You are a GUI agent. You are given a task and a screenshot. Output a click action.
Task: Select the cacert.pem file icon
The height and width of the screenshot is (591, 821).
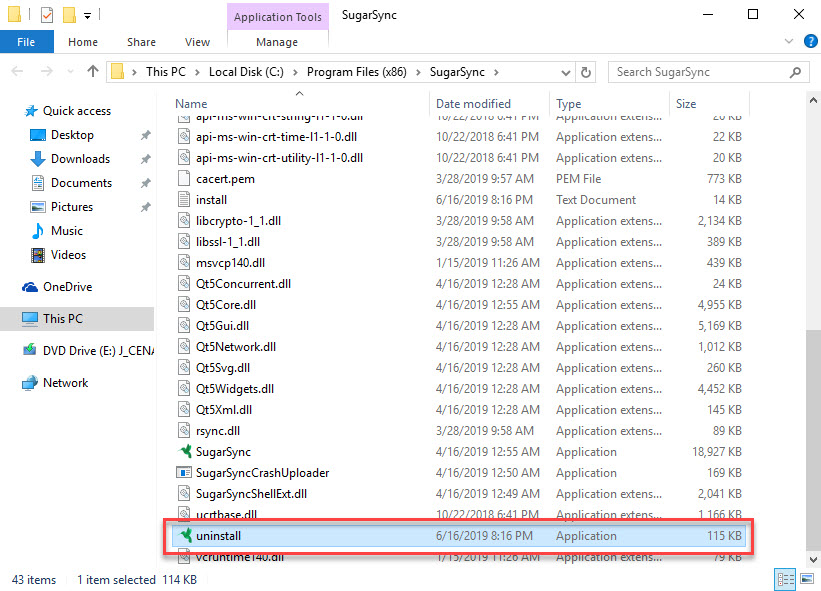coord(184,179)
